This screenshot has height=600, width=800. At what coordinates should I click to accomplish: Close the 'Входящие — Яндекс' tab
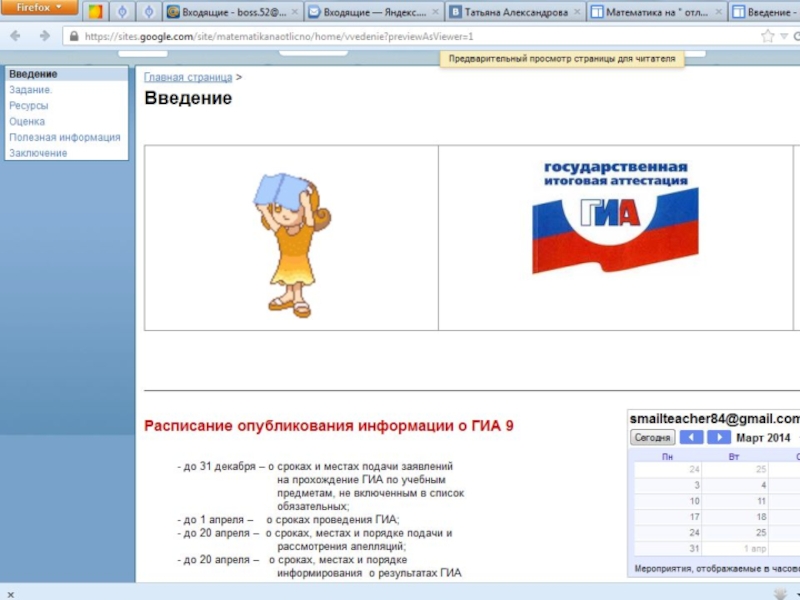435,12
